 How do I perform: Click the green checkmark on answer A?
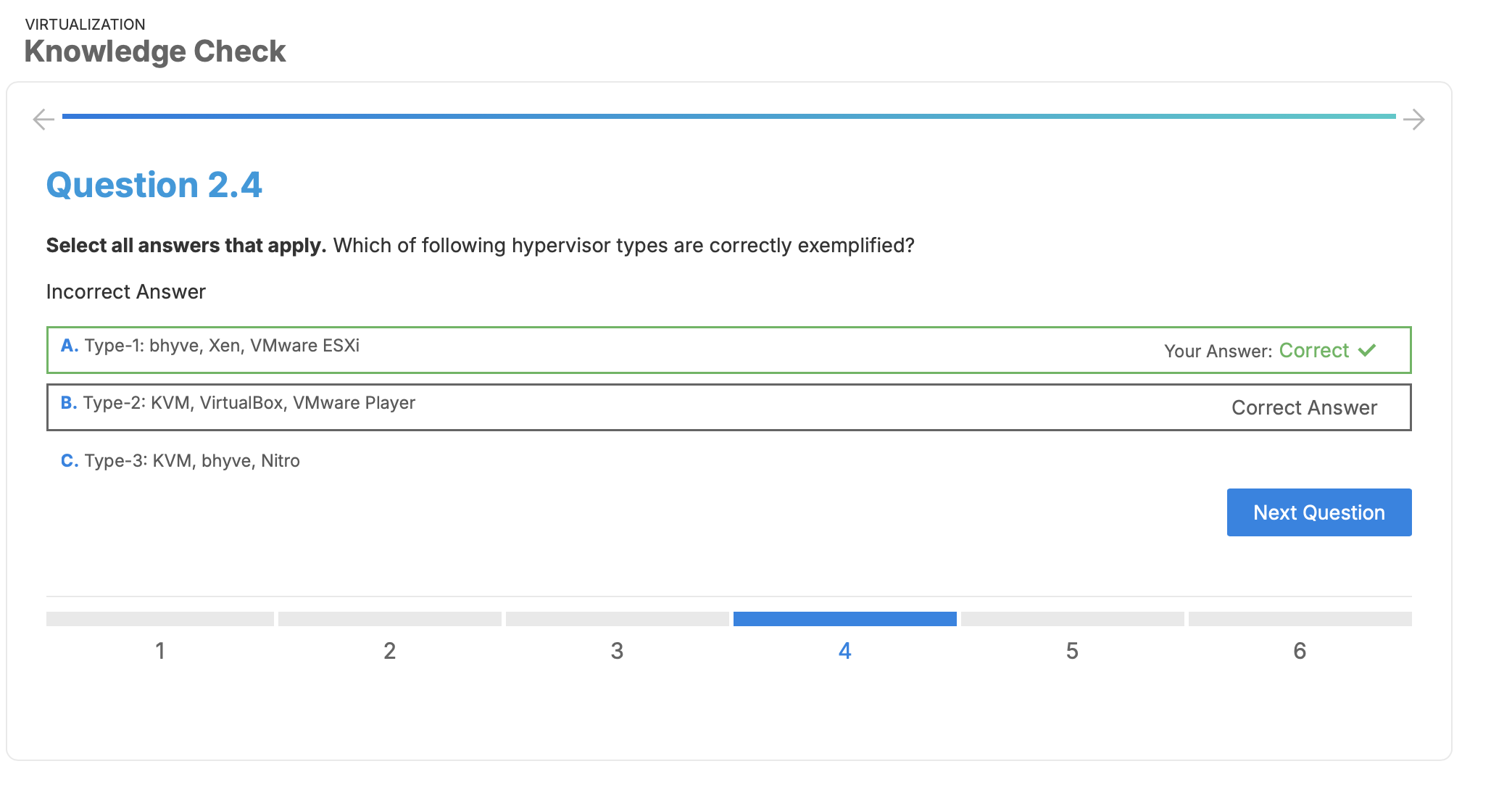[1367, 351]
